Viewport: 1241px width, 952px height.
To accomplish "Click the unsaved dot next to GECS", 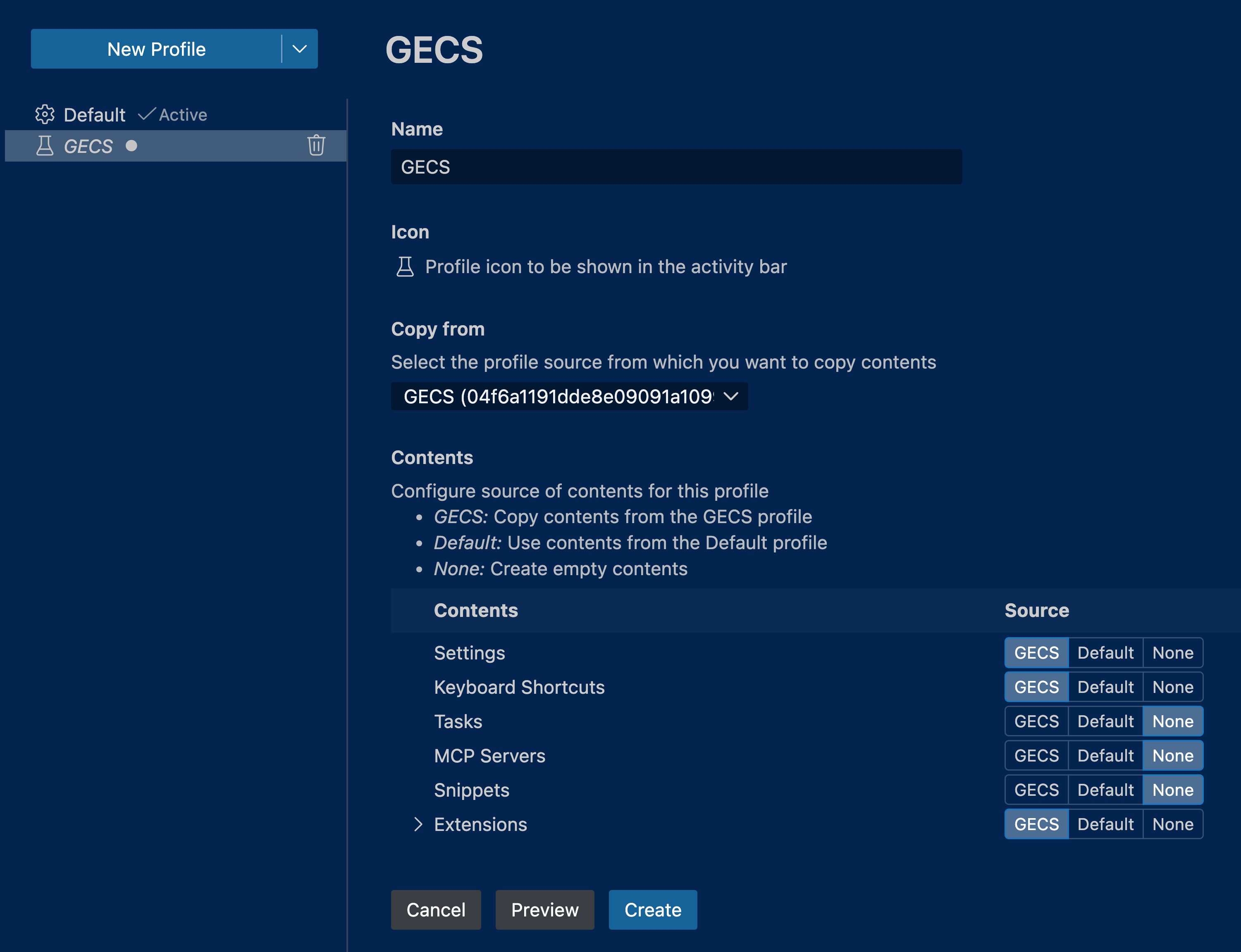I will coord(131,146).
